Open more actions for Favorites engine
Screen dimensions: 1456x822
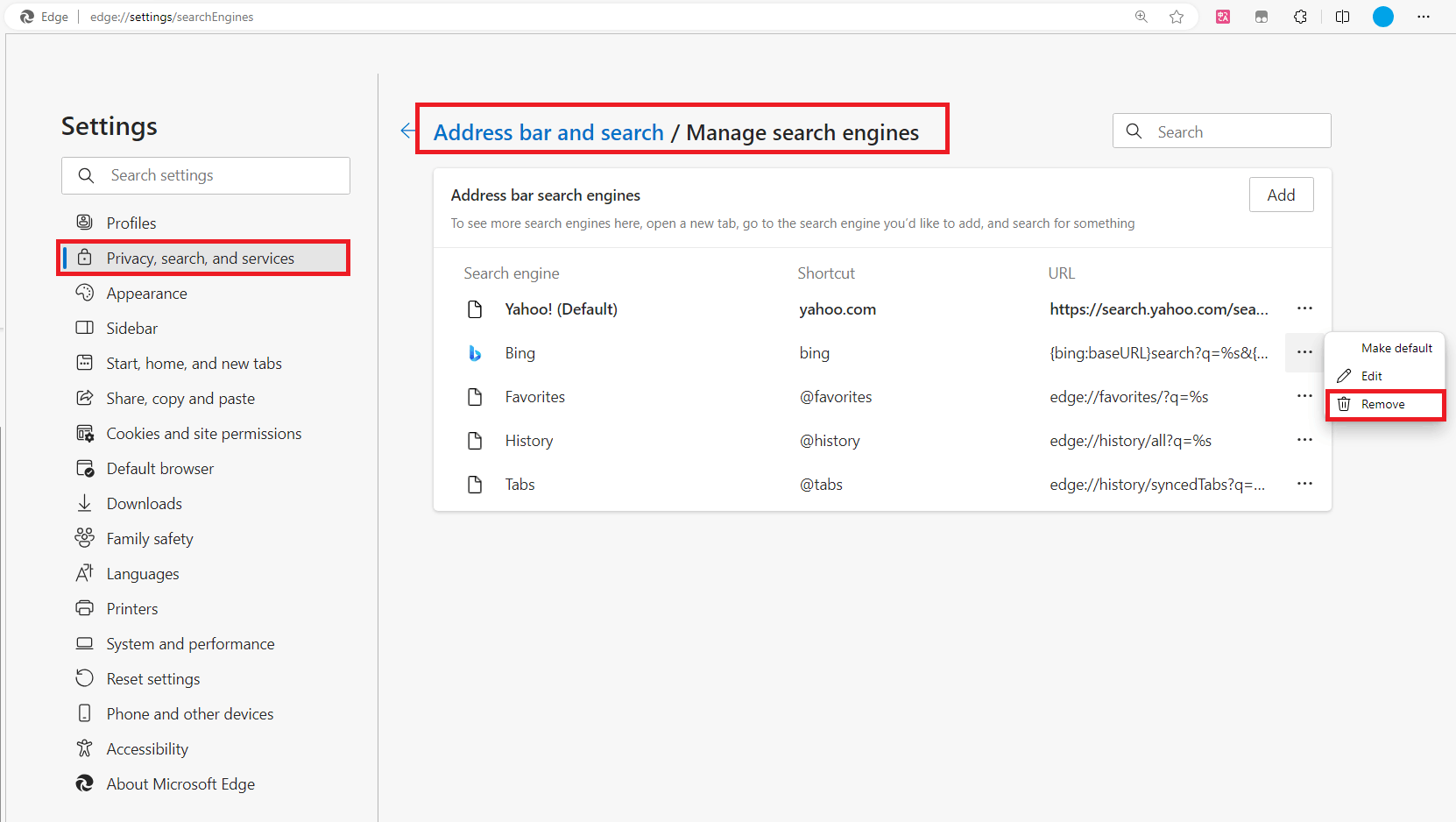tap(1304, 396)
